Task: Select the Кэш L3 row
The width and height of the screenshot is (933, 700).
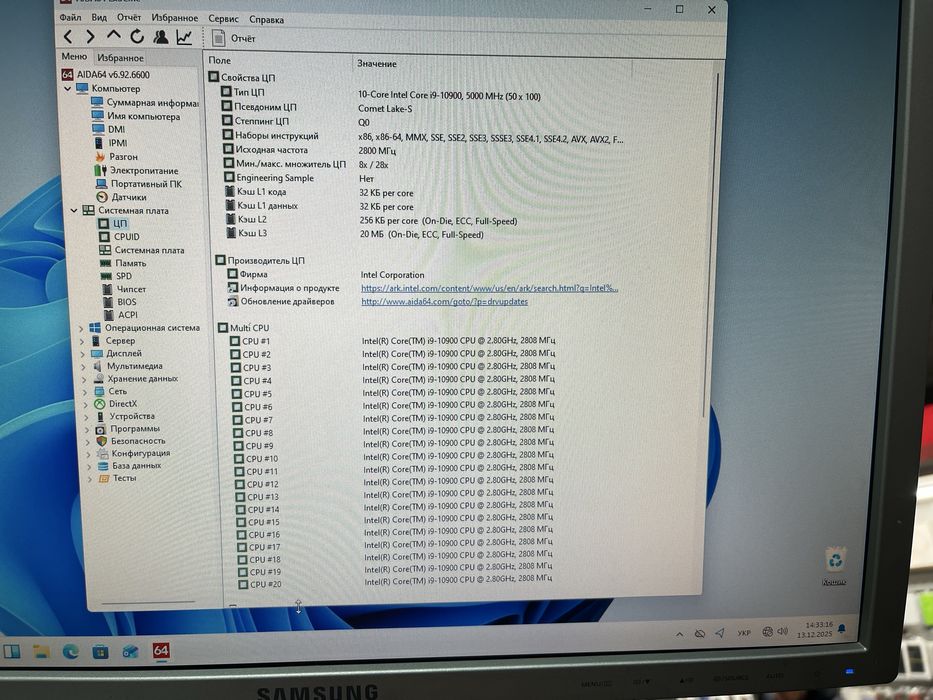Action: point(355,234)
